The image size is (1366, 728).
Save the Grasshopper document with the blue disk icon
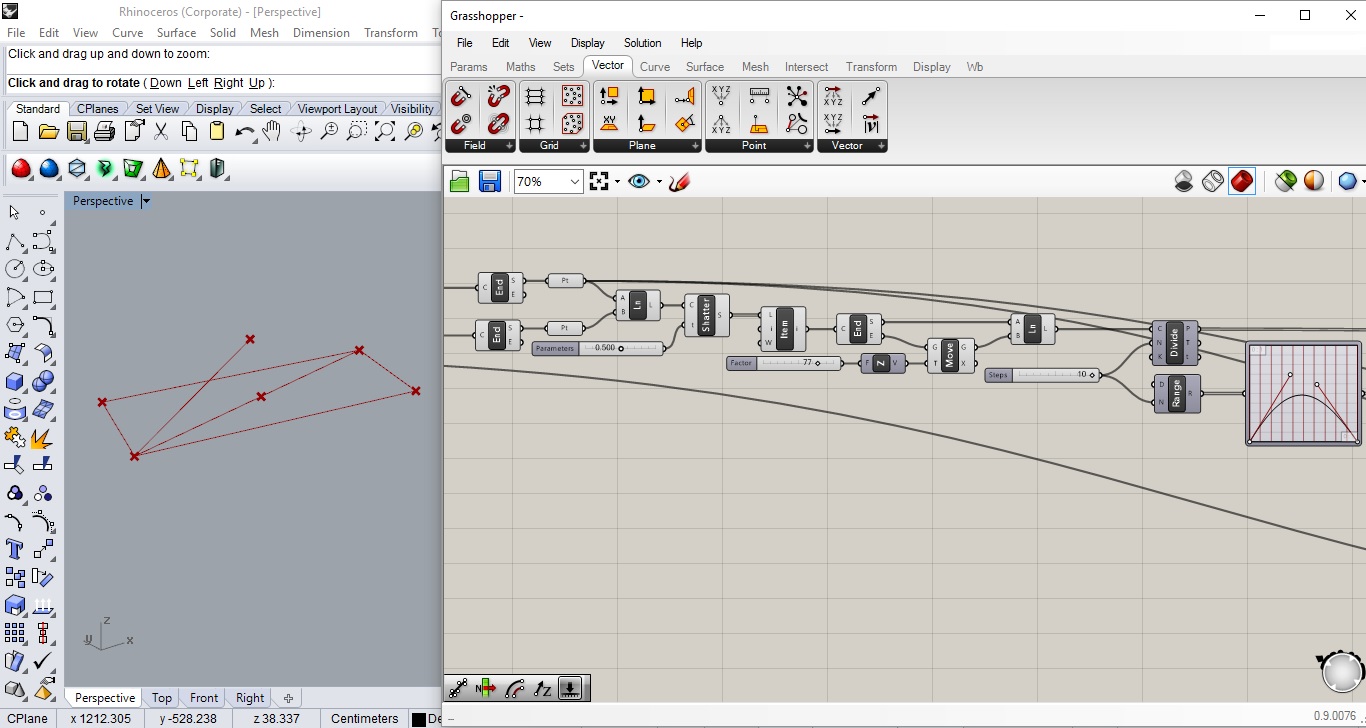[x=489, y=181]
